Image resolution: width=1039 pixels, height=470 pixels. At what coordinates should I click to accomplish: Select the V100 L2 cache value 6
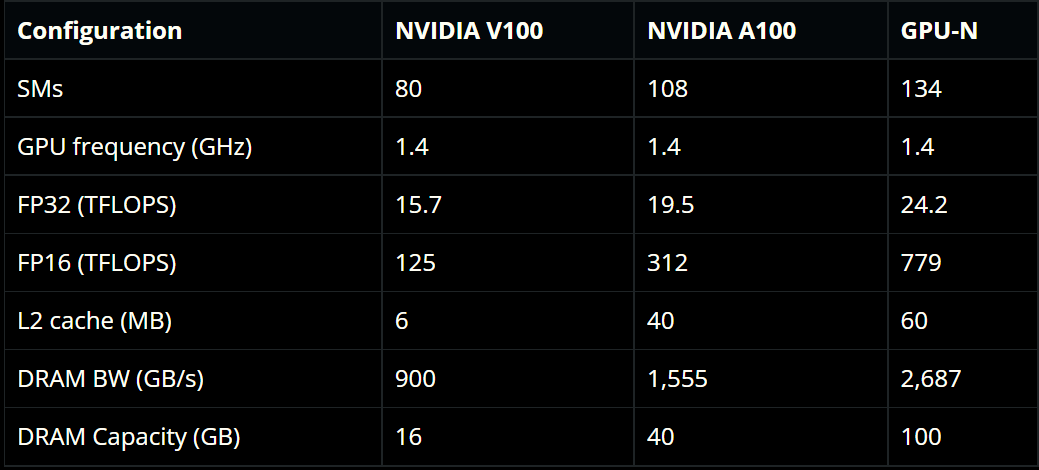tap(402, 321)
